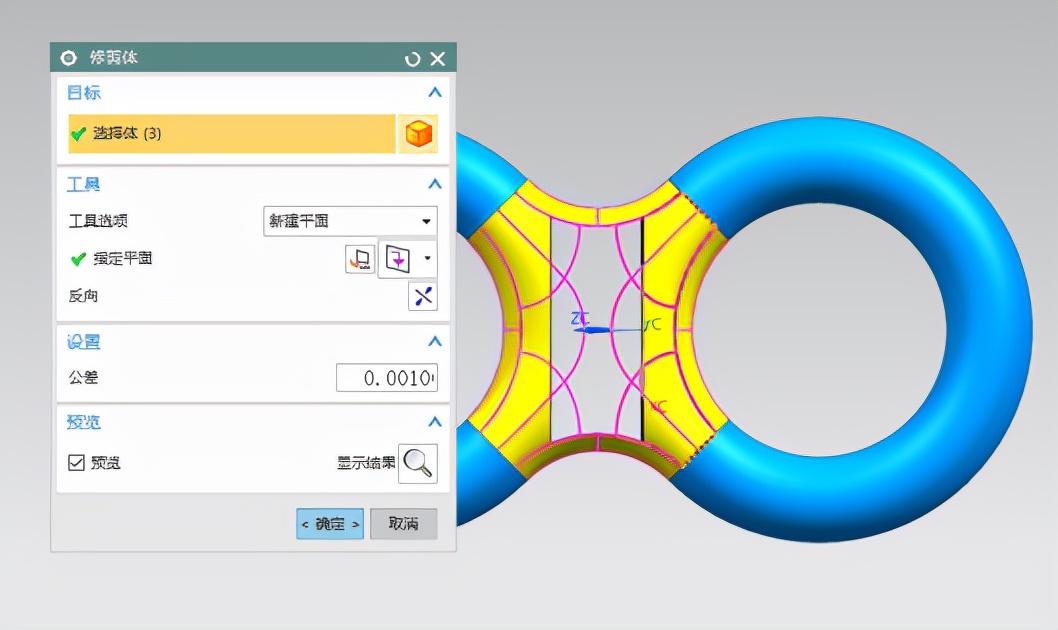
Task: Click the inferred plane type icon
Action: [x=398, y=260]
